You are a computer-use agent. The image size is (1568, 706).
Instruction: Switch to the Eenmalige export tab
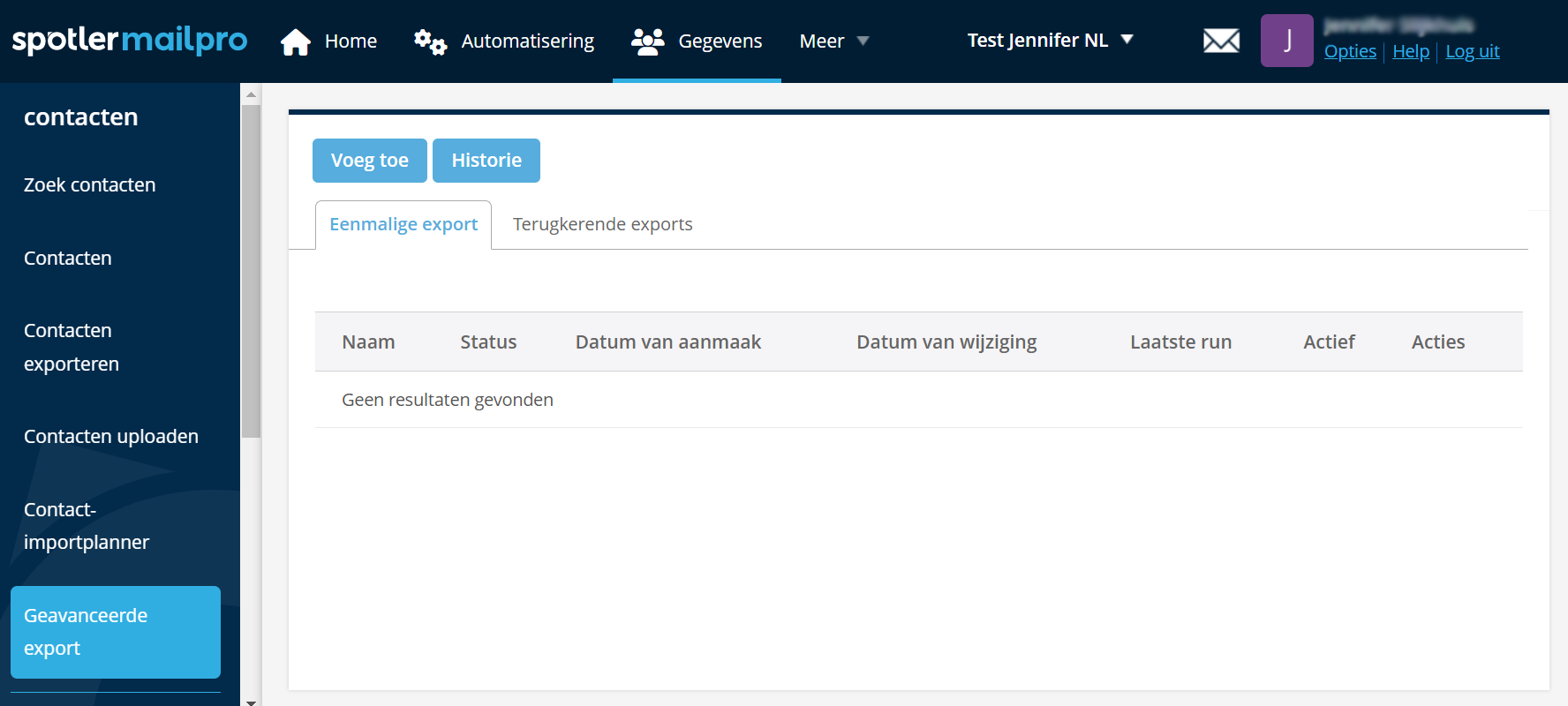point(403,224)
